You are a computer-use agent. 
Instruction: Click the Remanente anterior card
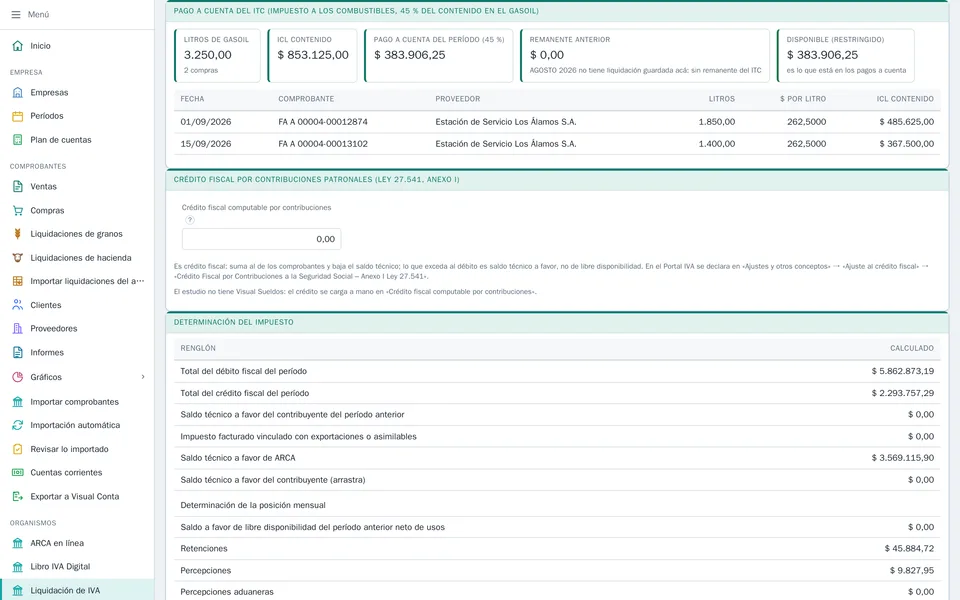(x=645, y=55)
